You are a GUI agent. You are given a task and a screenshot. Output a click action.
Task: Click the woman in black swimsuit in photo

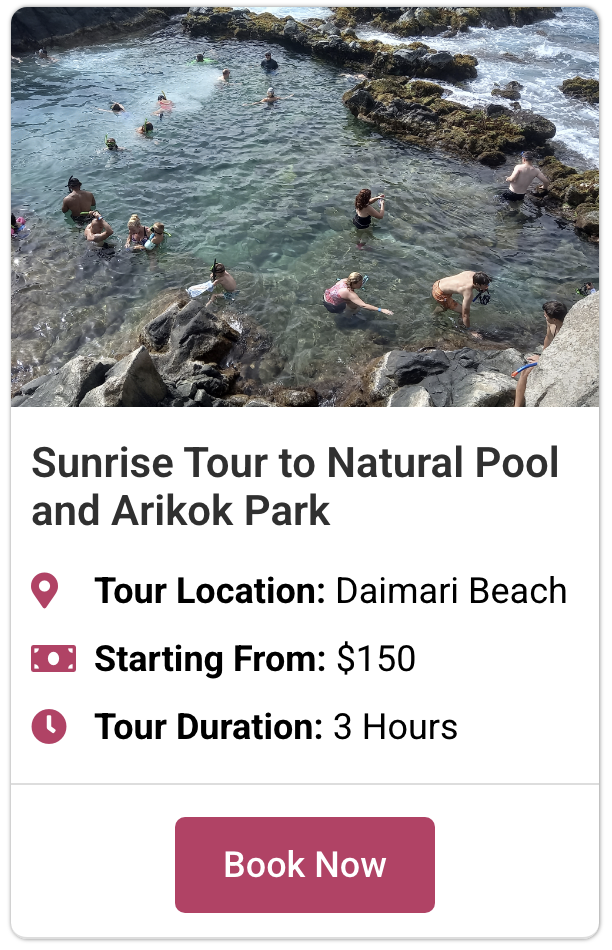(x=367, y=210)
